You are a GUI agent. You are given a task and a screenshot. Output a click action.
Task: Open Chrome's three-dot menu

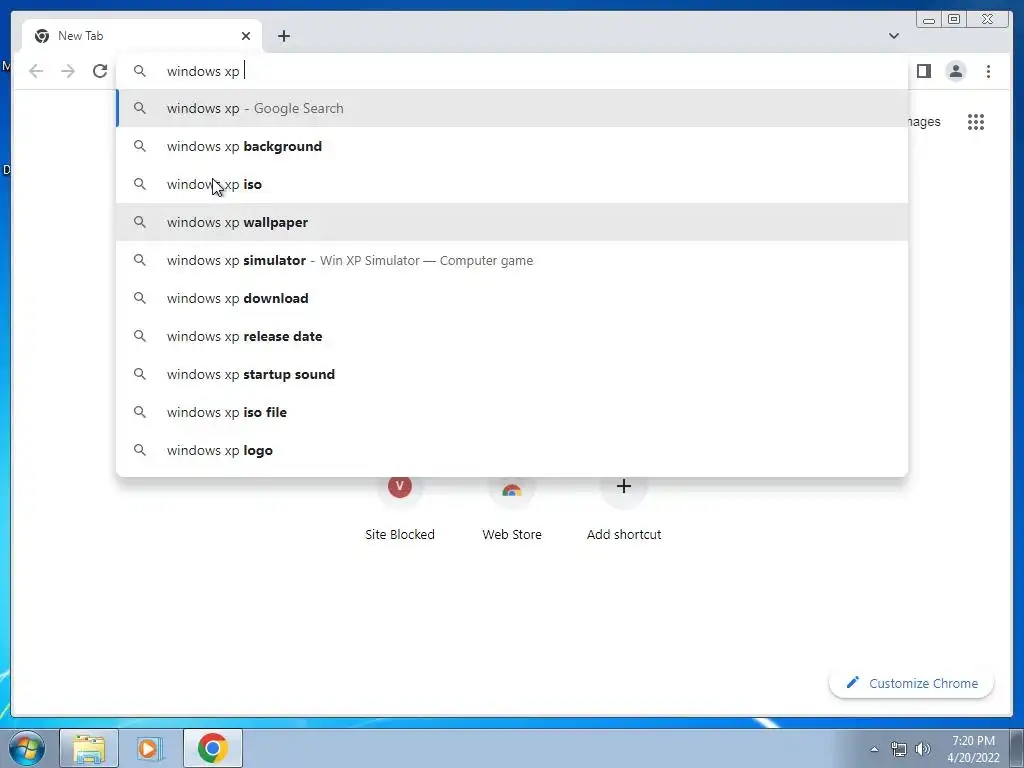988,71
